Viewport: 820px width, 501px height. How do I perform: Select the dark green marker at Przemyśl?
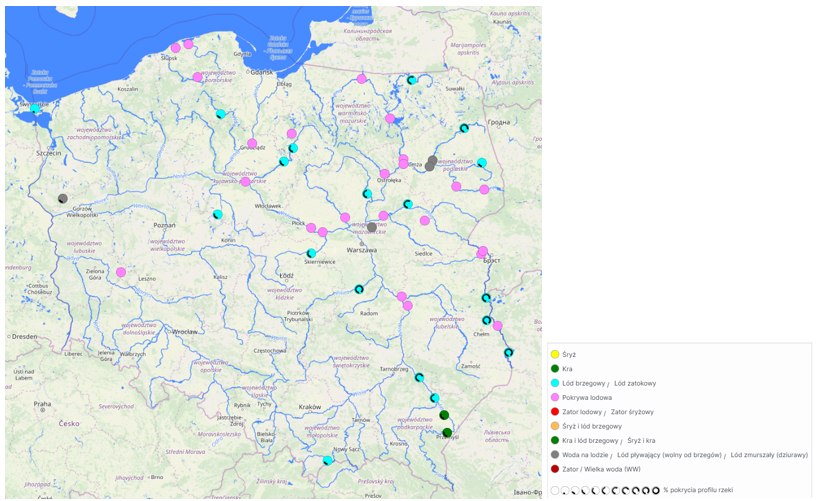447,433
